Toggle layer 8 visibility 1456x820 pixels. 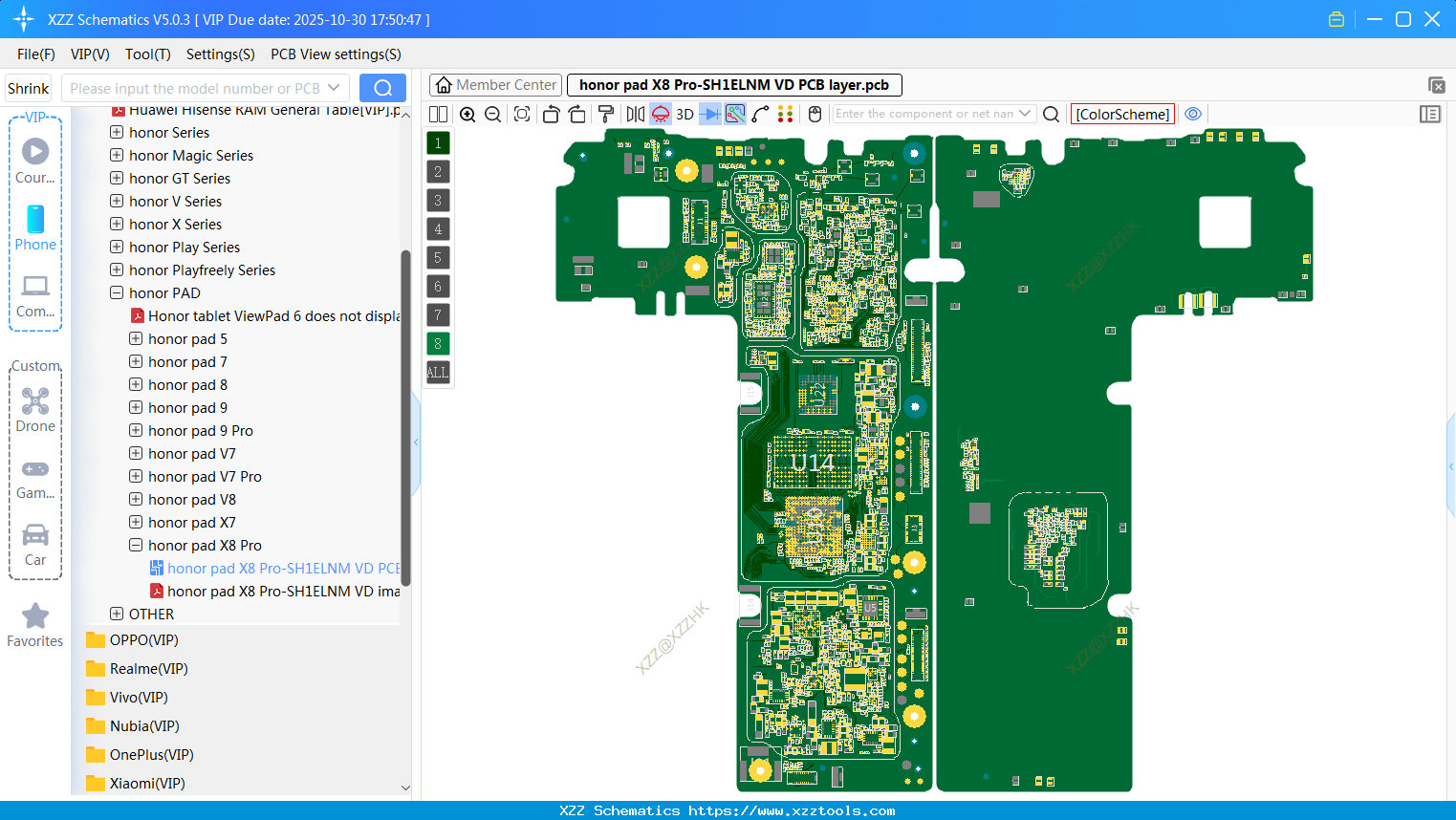(438, 344)
